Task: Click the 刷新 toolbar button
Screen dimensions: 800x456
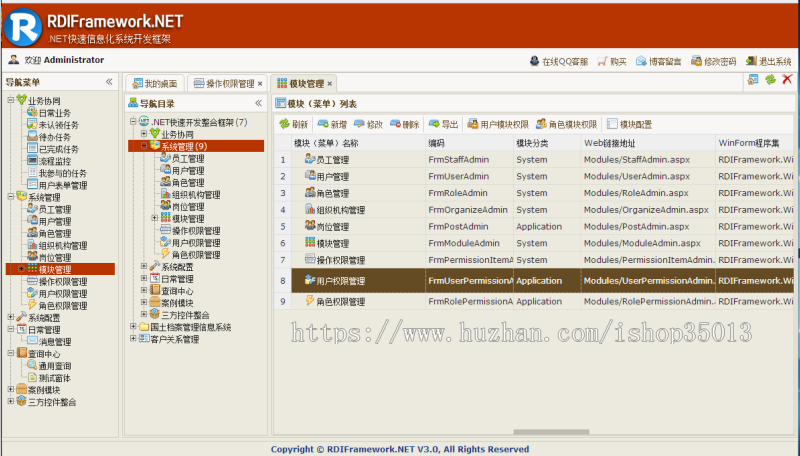Action: click(x=294, y=124)
